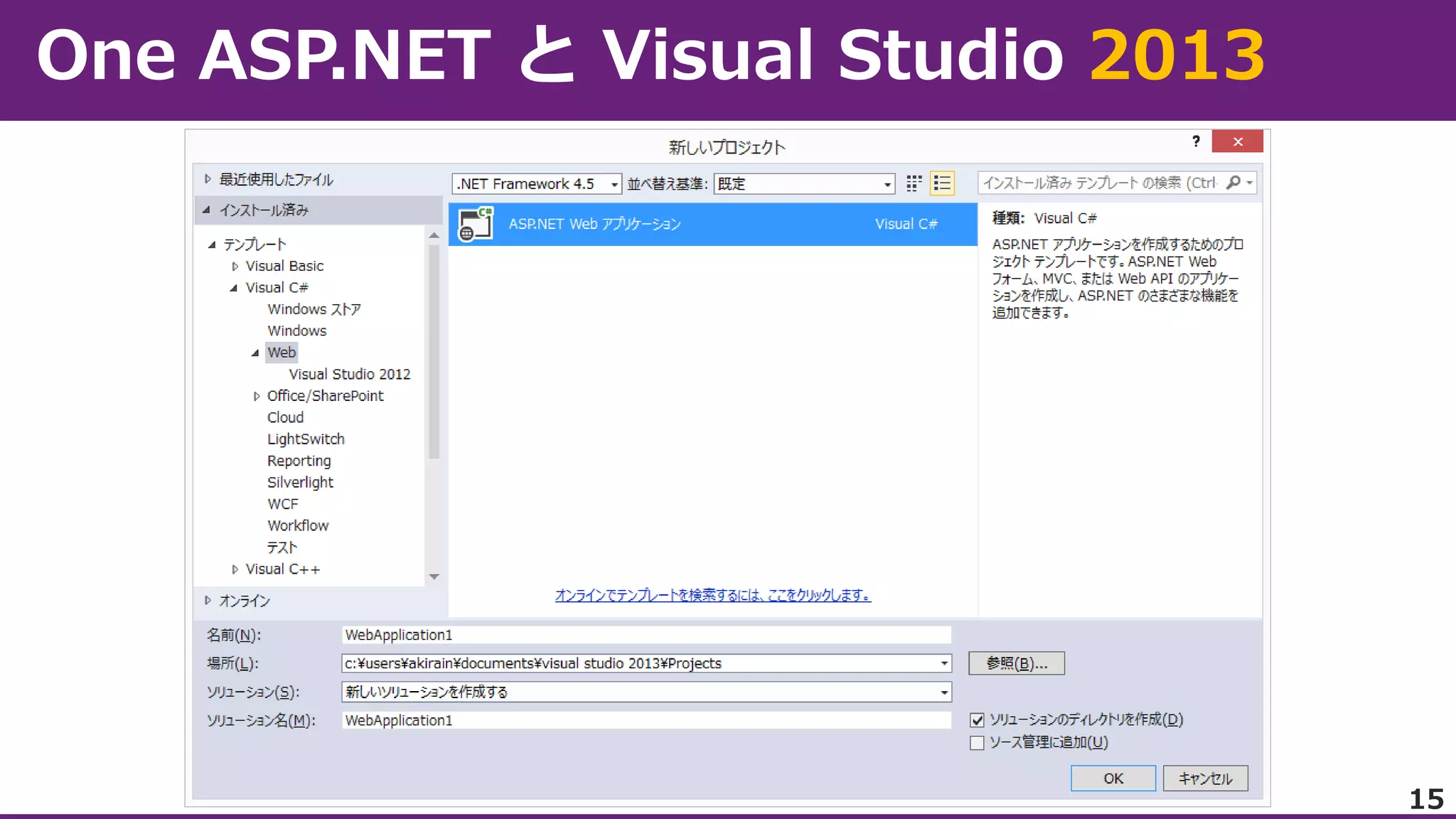Image resolution: width=1456 pixels, height=819 pixels.
Task: Switch to medium list view icon
Action: [x=942, y=183]
